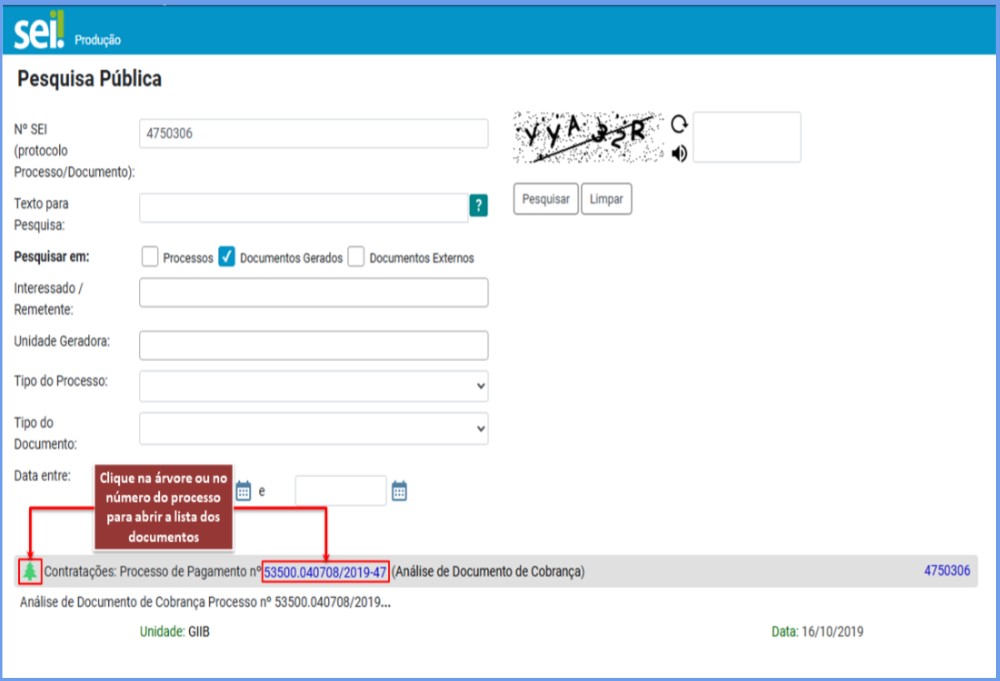Open the second date calendar picker

[x=399, y=491]
